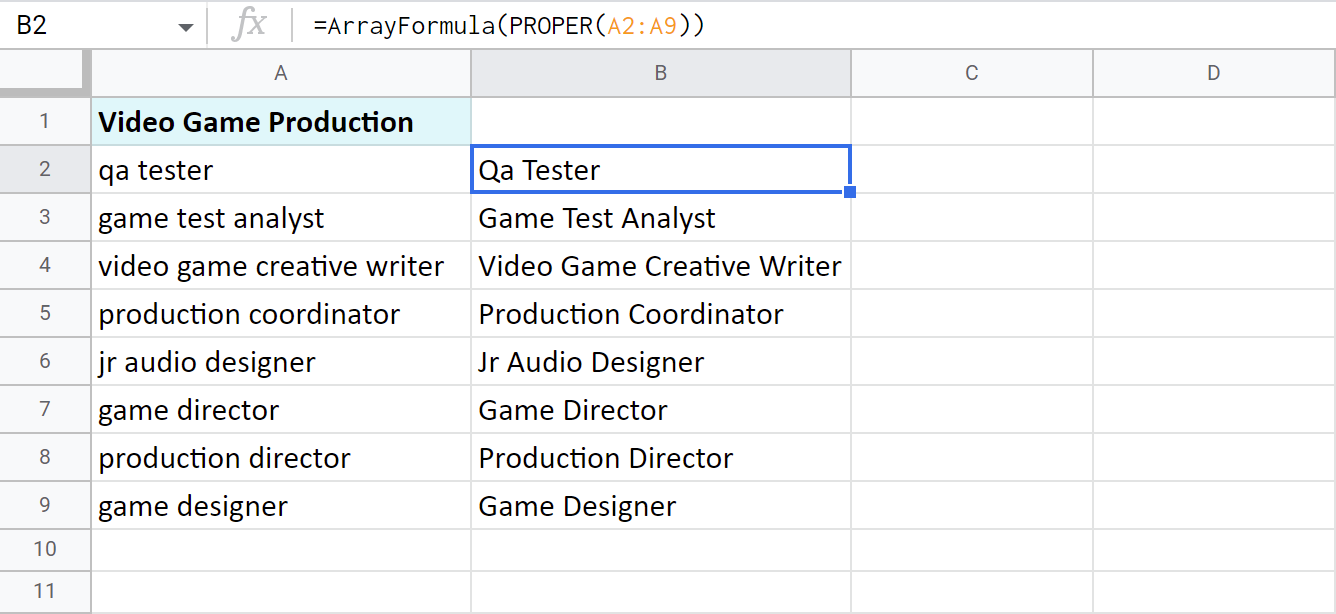1336x614 pixels.
Task: Select the 'Game Designer' cell in column B
Action: (660, 506)
